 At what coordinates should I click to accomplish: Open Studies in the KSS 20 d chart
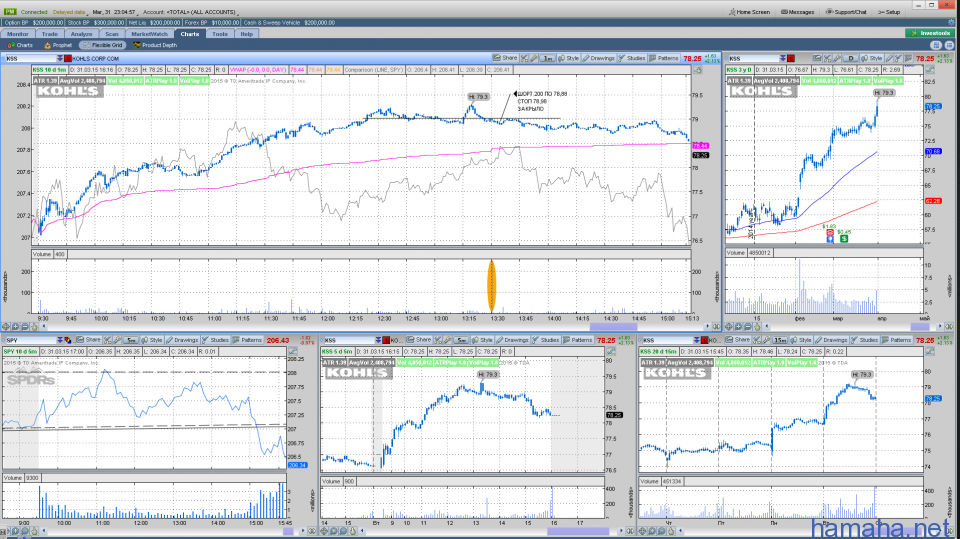pos(864,340)
